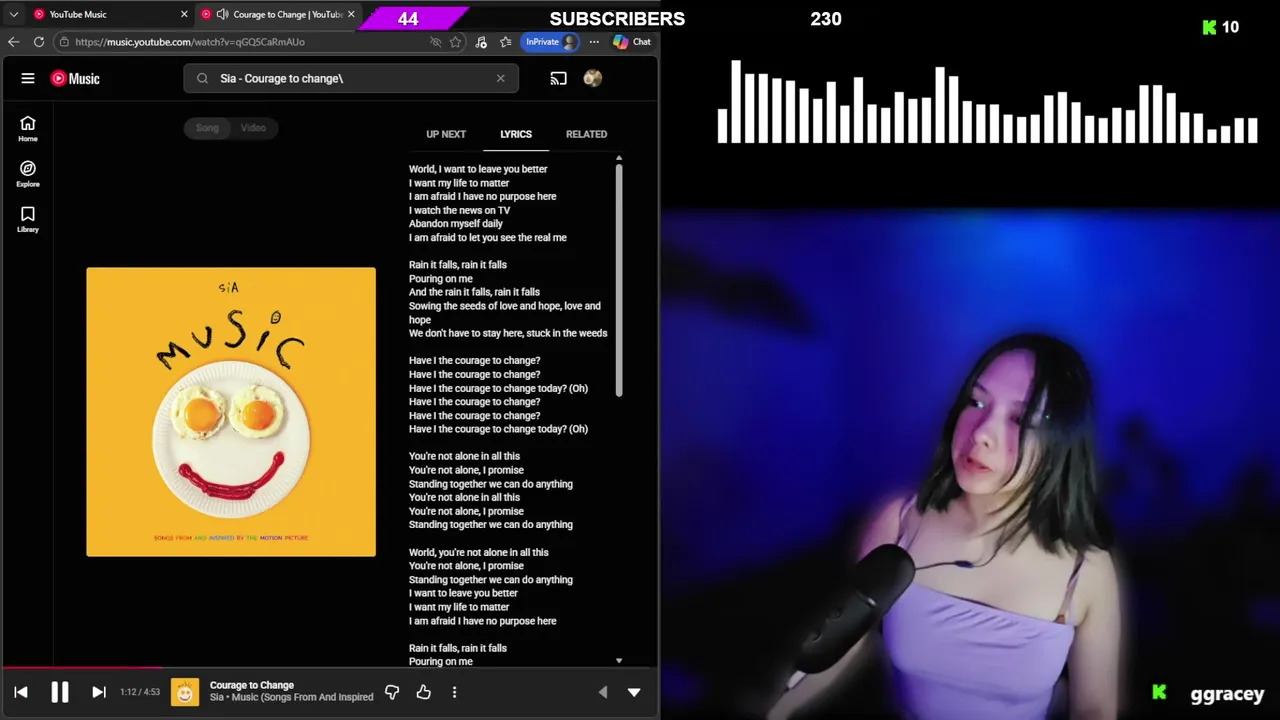Click the Music album cover art
1280x720 pixels.
click(x=231, y=412)
